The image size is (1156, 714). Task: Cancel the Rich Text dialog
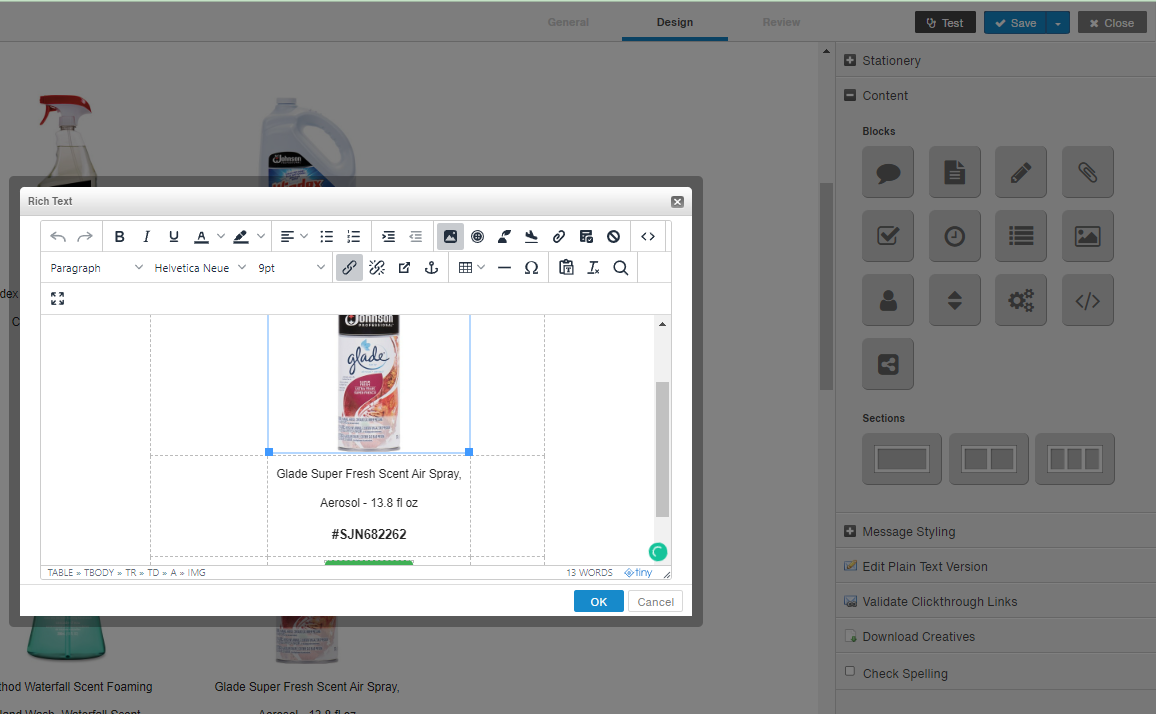click(655, 602)
